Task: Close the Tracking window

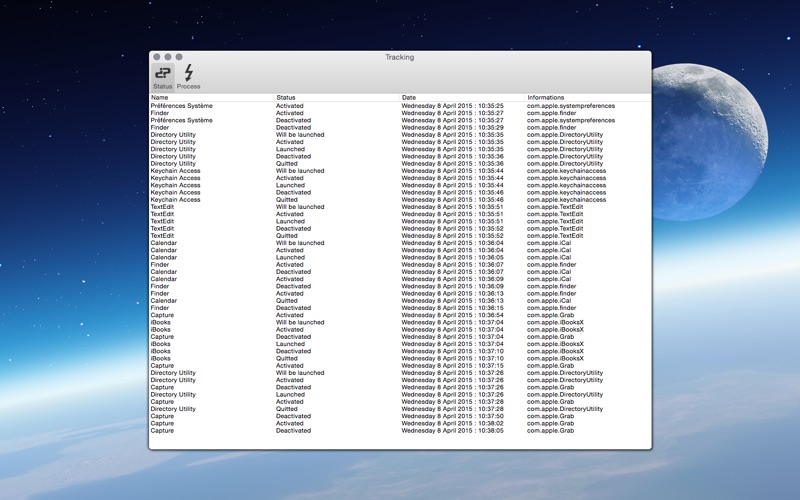Action: click(x=157, y=57)
